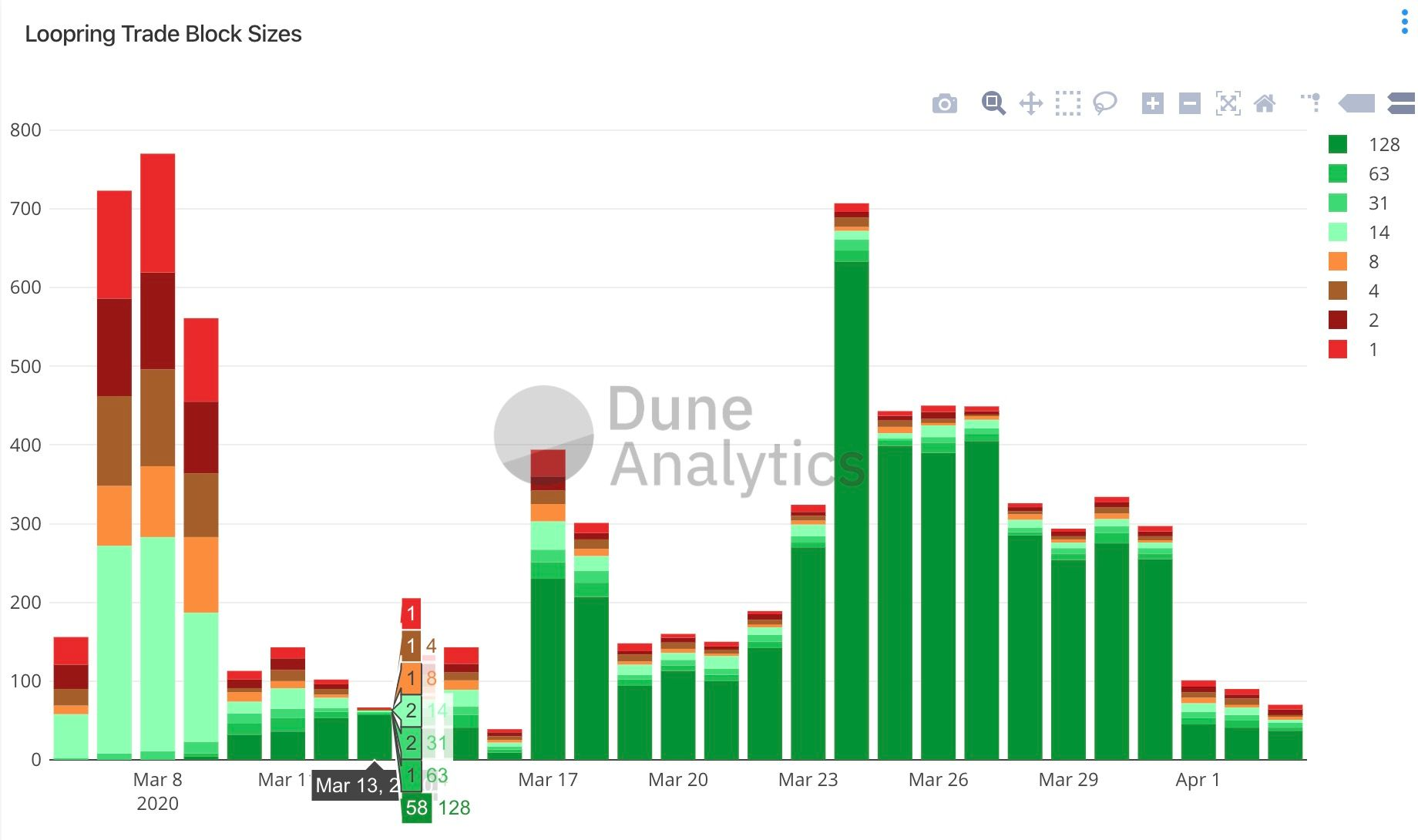Hide the 14 series via legend label

pos(1379,233)
